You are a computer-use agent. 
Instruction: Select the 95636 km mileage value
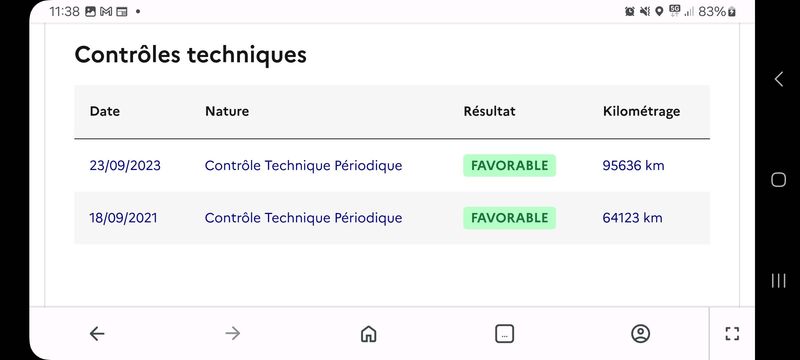[x=633, y=166]
